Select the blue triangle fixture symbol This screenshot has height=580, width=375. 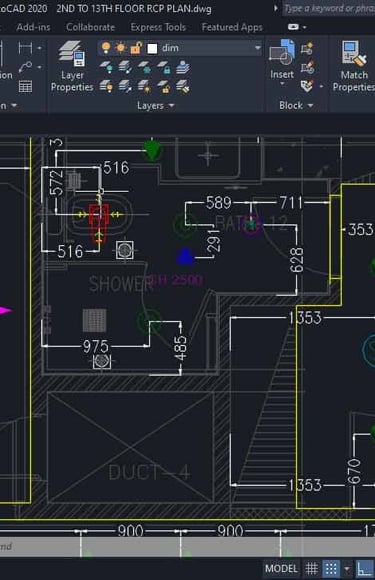point(185,257)
